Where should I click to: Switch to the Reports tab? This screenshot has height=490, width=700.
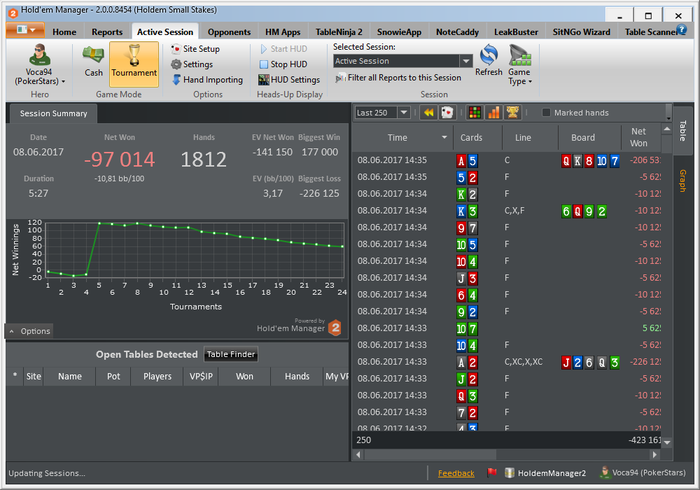tap(107, 32)
